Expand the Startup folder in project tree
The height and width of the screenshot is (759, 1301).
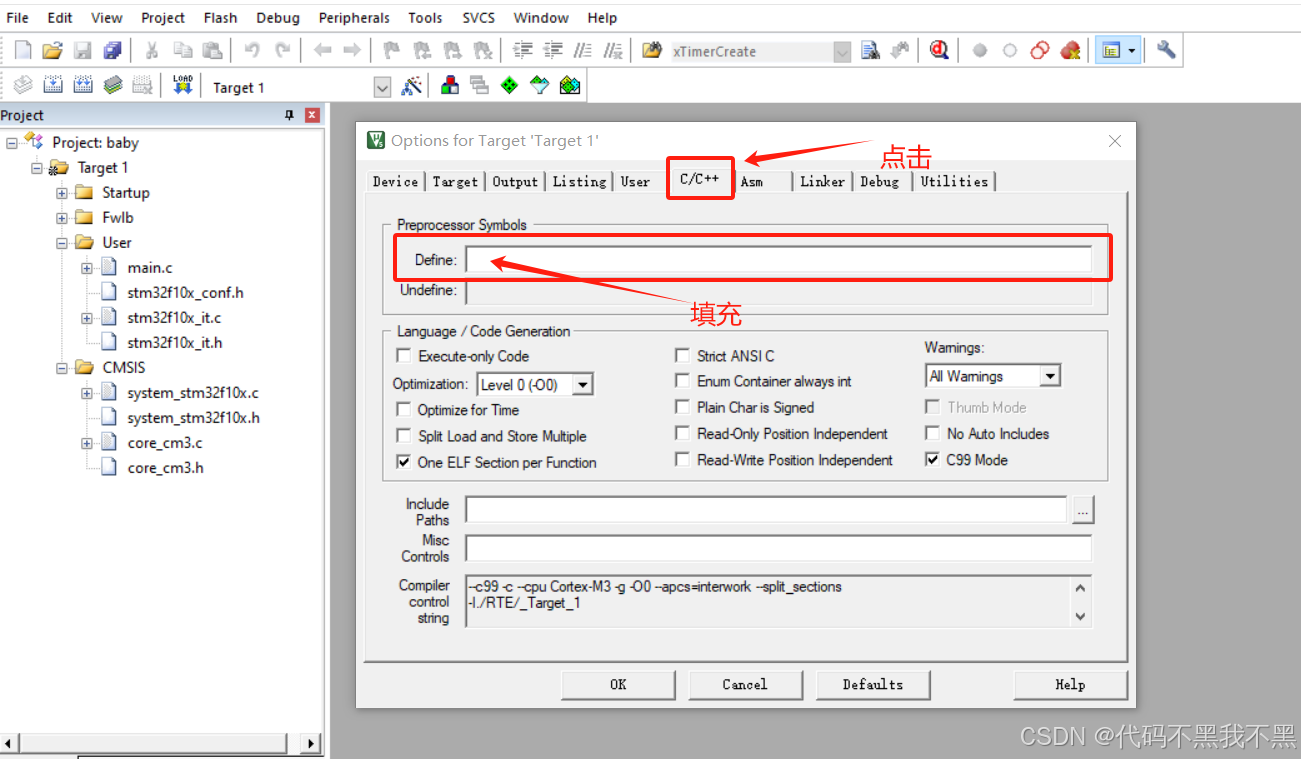(62, 193)
